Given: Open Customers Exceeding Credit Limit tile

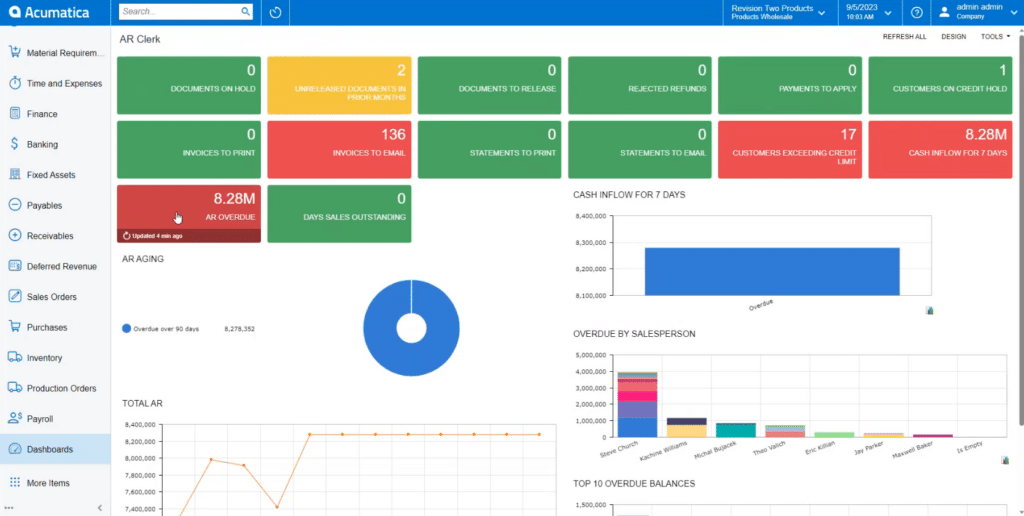Looking at the screenshot, I should point(790,150).
